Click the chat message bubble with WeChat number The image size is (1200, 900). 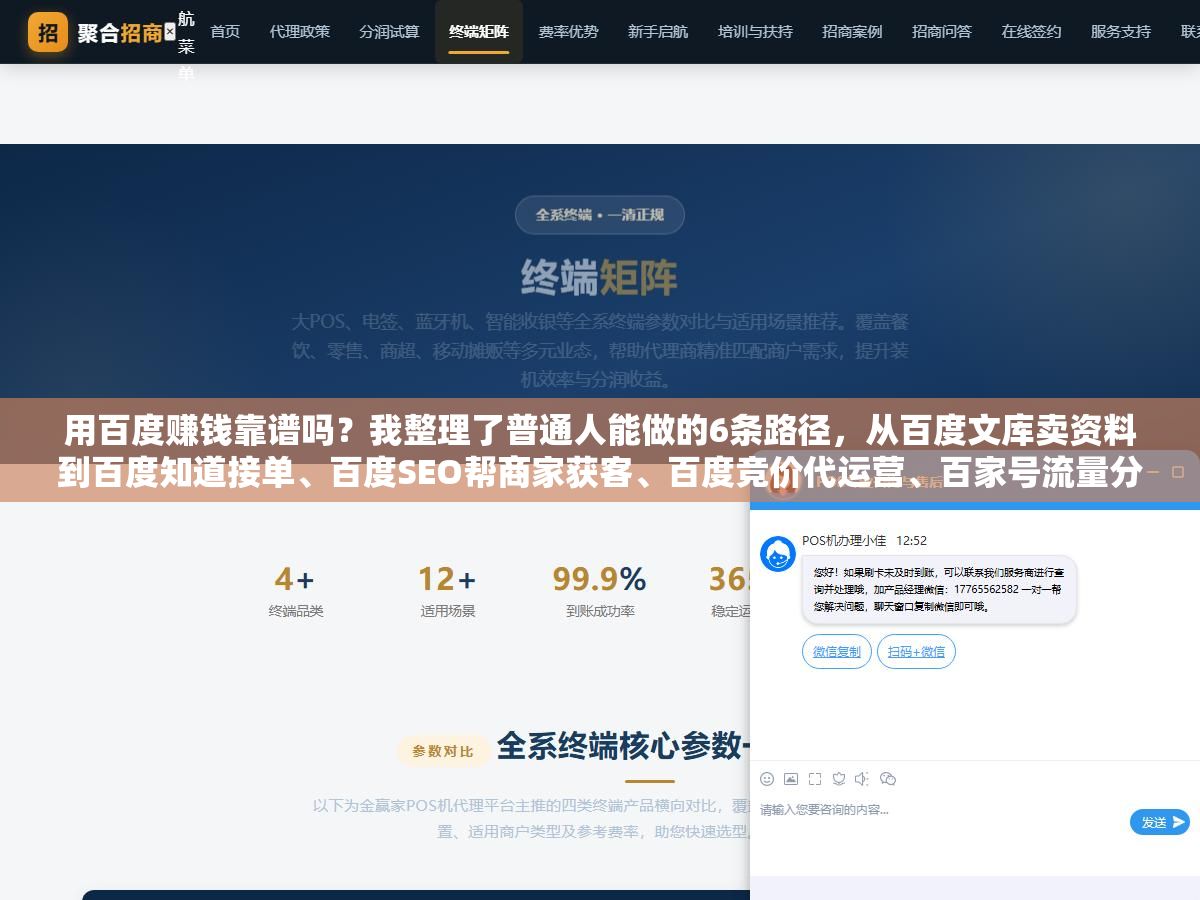pyautogui.click(x=939, y=590)
